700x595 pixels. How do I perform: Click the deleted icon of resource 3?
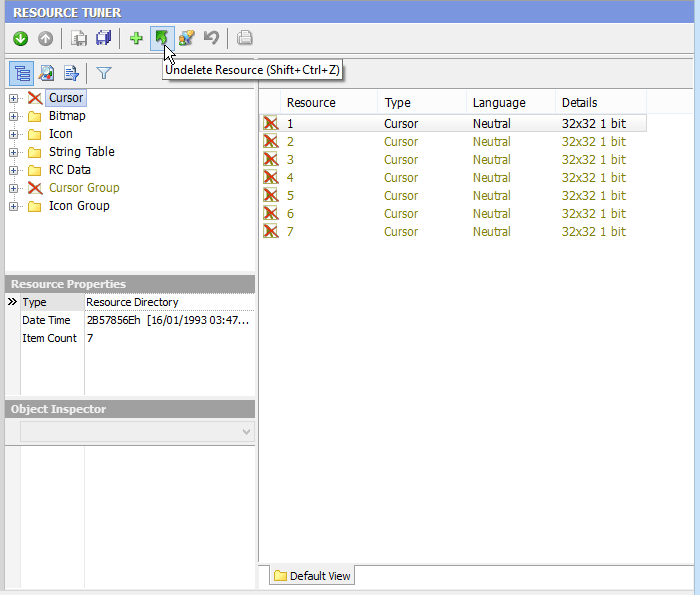click(271, 159)
